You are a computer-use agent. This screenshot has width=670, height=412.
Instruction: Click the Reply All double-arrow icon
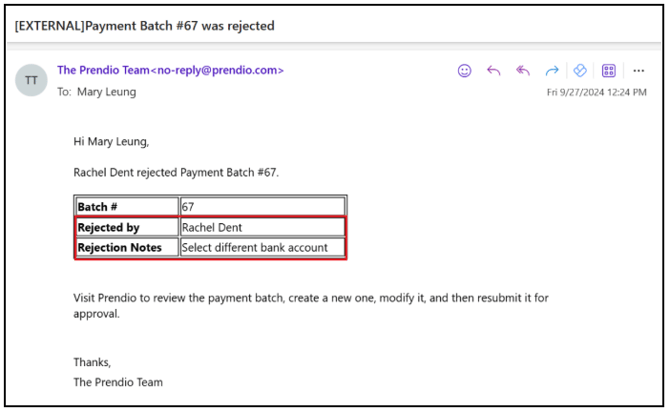[522, 71]
